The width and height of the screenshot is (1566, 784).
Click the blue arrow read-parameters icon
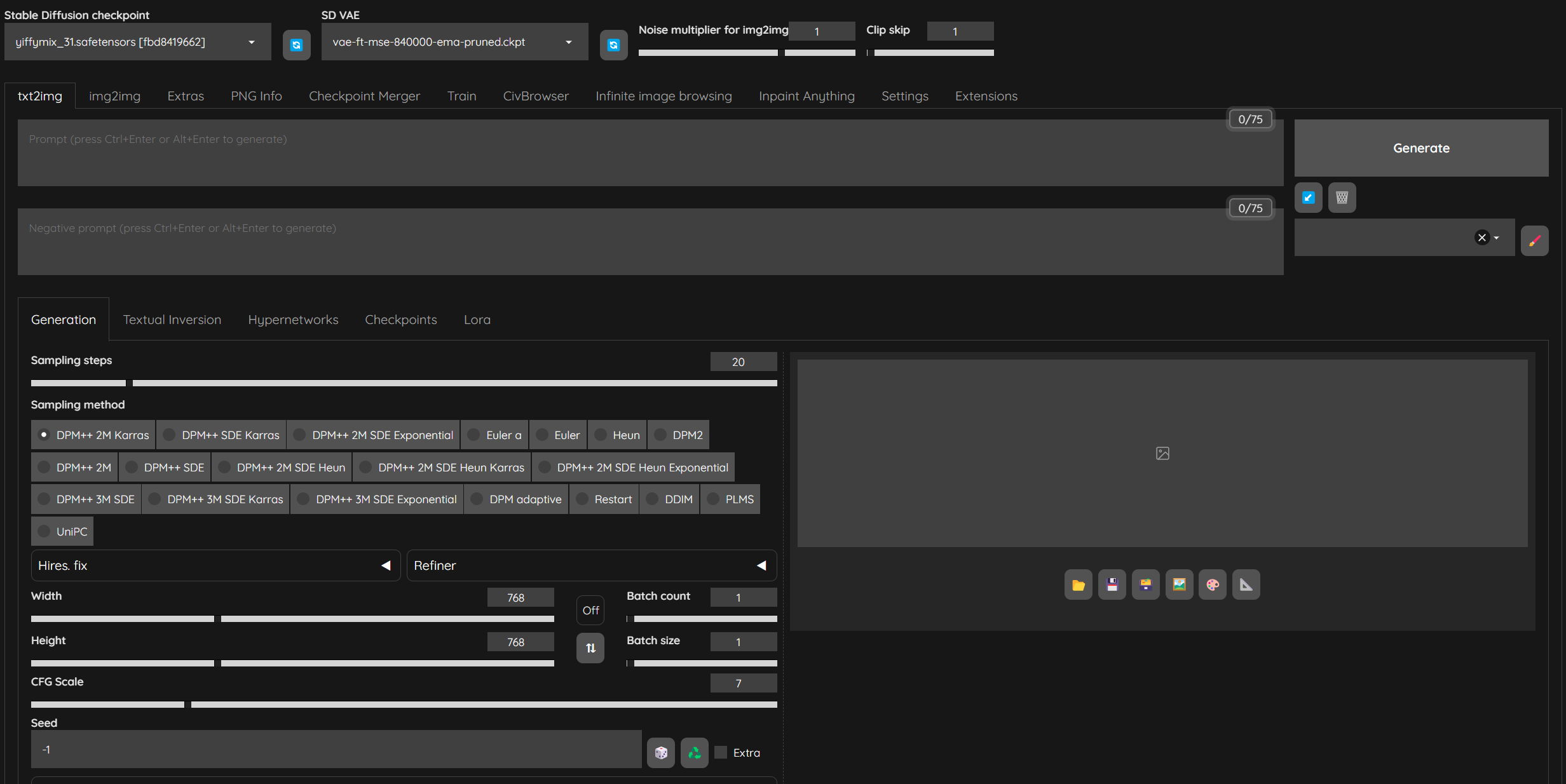tap(1309, 198)
